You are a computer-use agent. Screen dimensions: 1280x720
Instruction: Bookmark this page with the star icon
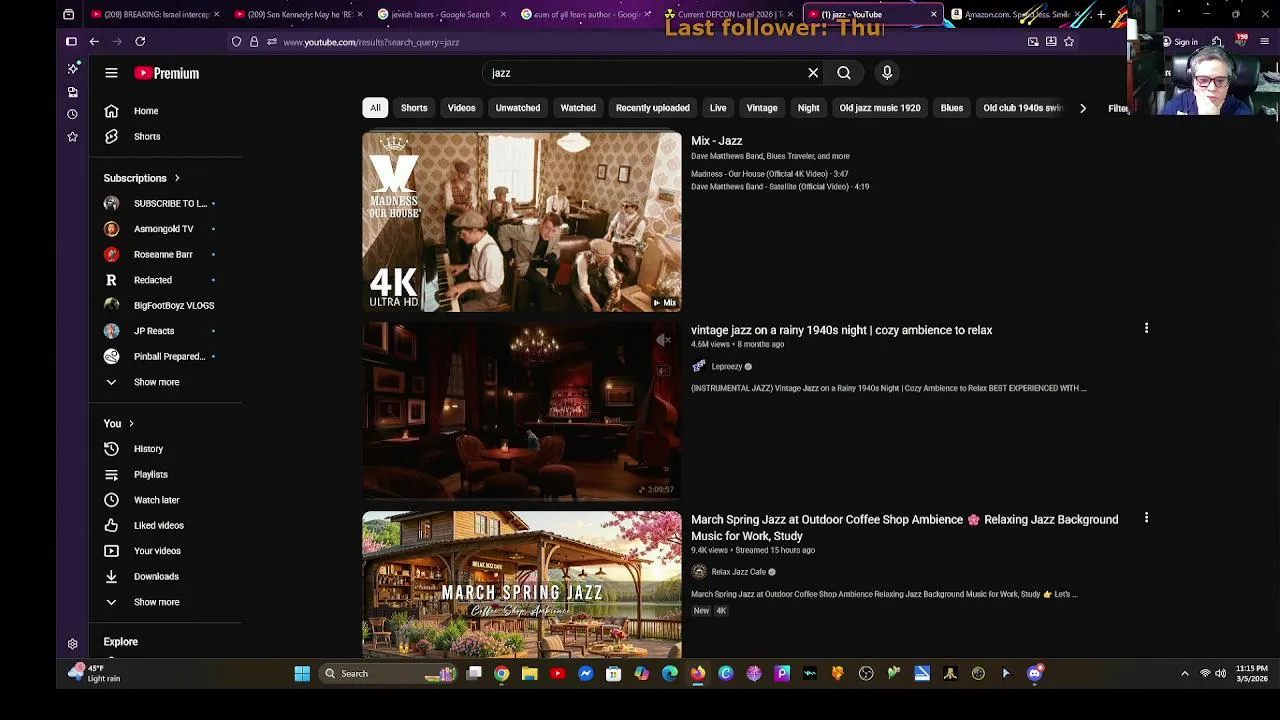click(x=1069, y=42)
